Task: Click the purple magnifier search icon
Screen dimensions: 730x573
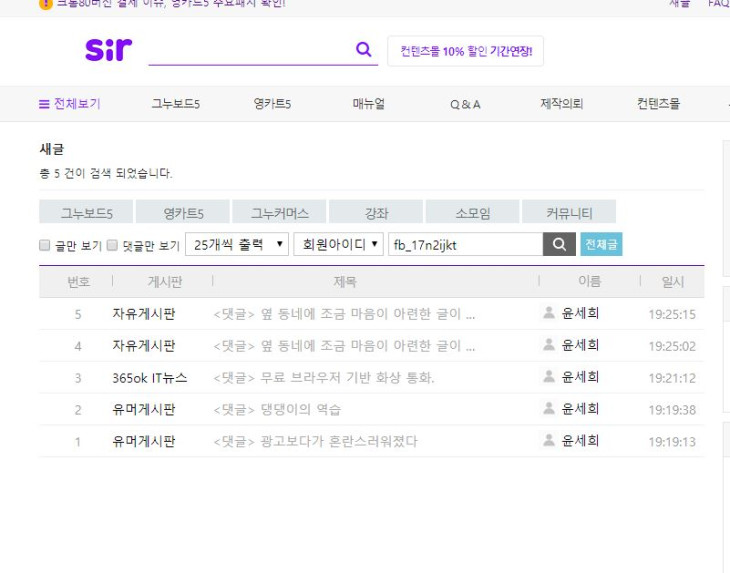Action: coord(363,50)
